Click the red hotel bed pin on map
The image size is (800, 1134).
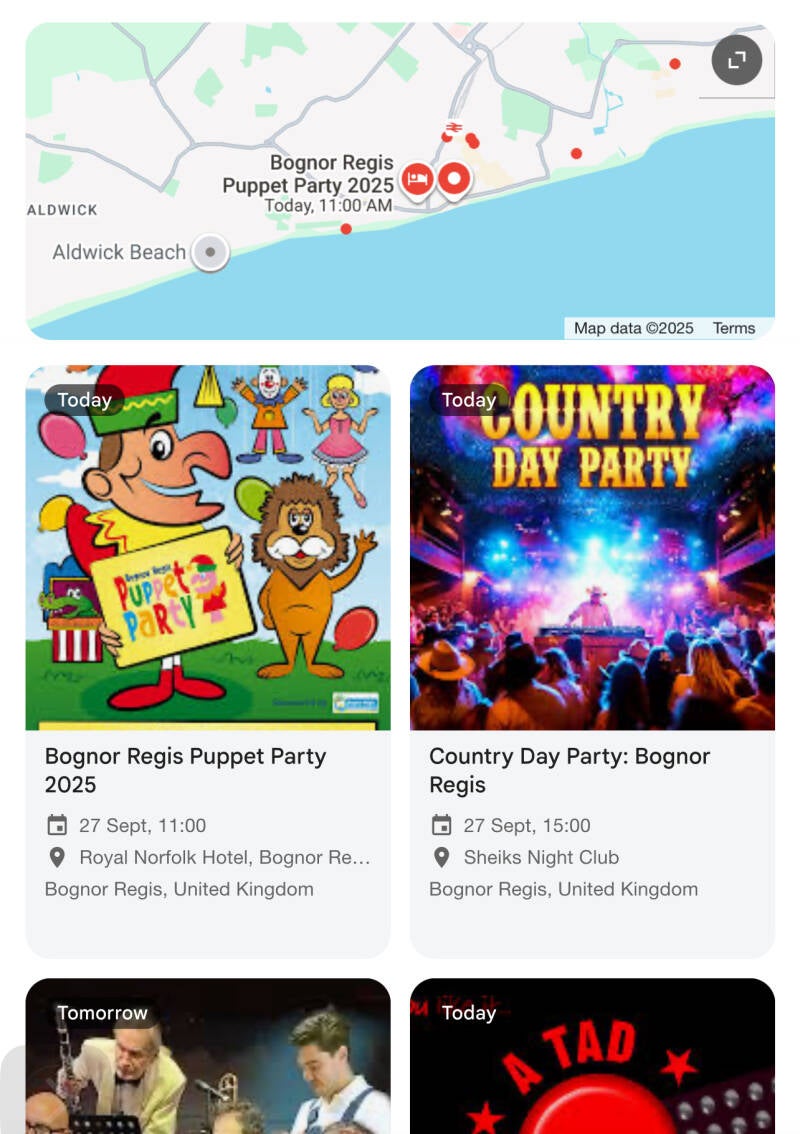417,180
